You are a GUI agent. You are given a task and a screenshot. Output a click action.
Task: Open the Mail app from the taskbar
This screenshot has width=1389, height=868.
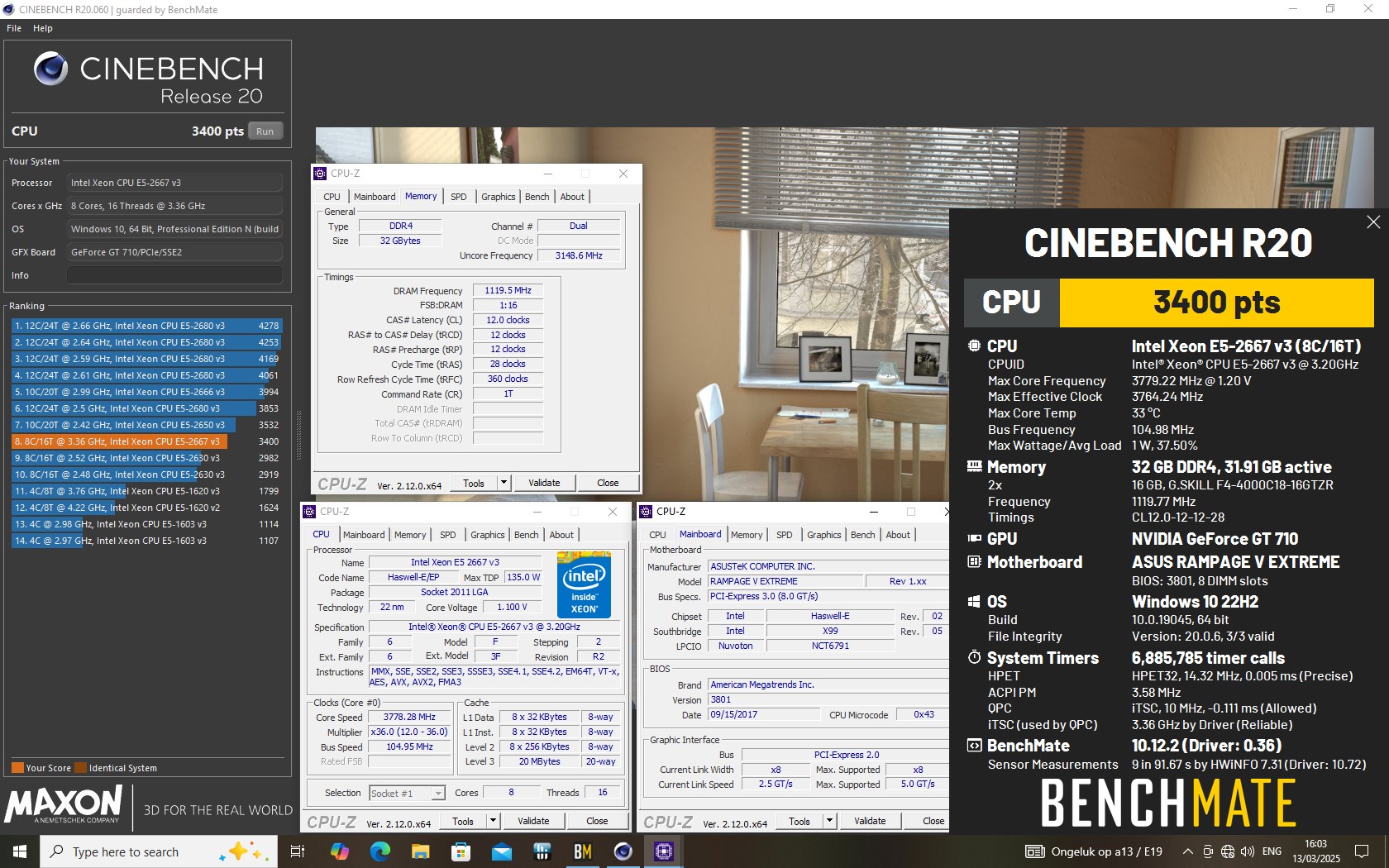501,851
